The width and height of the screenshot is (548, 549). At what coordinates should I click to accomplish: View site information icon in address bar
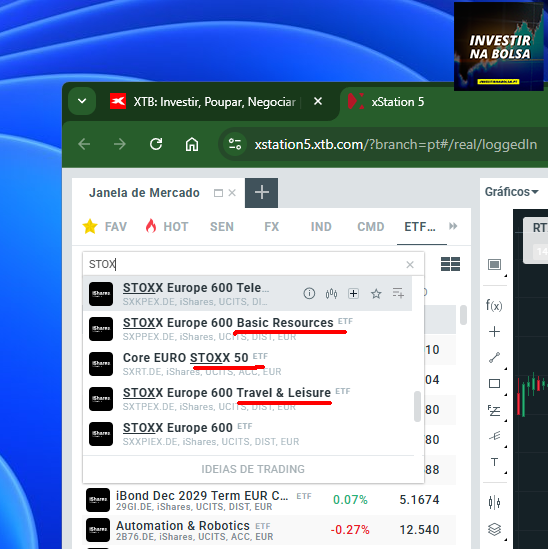tap(235, 144)
